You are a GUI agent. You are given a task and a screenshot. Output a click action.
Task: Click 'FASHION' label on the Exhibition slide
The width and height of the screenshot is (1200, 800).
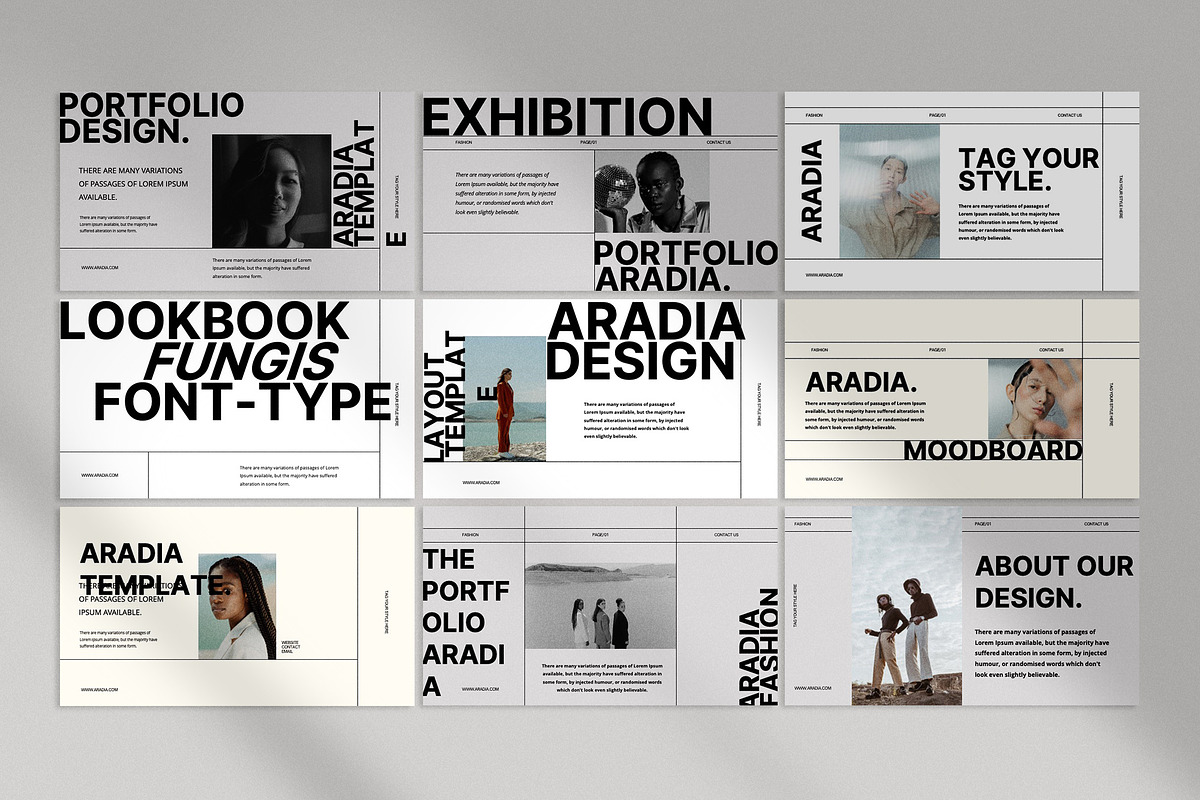coord(464,143)
